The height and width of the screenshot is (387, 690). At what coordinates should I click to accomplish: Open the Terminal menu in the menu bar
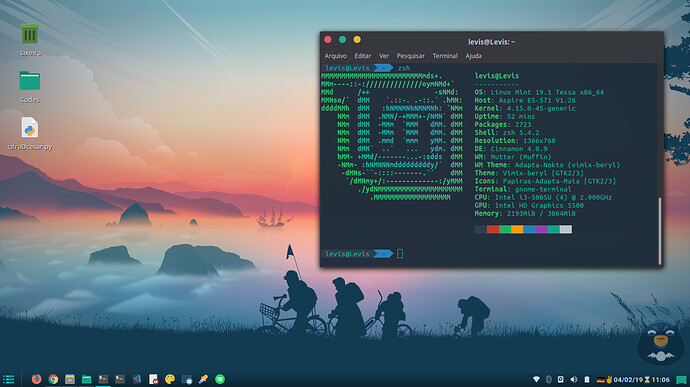tap(445, 56)
